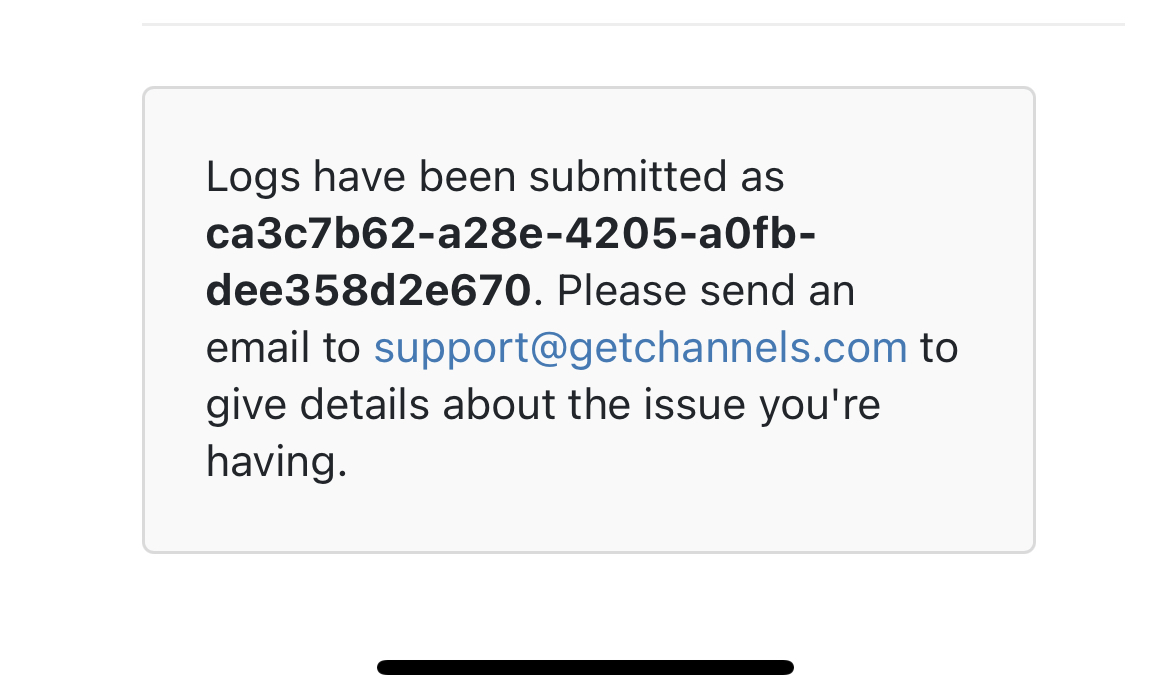Click the words 'Please send an'
1170x699 pixels.
point(706,291)
